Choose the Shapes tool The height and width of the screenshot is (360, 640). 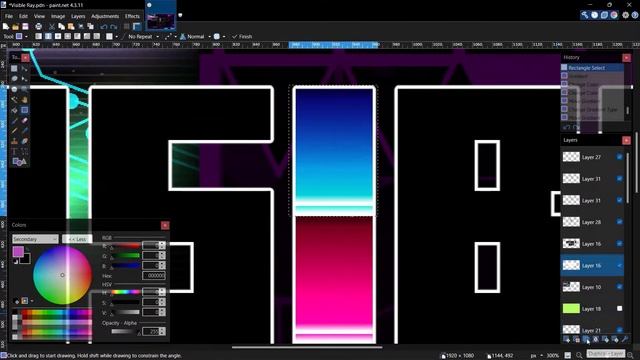(19, 162)
